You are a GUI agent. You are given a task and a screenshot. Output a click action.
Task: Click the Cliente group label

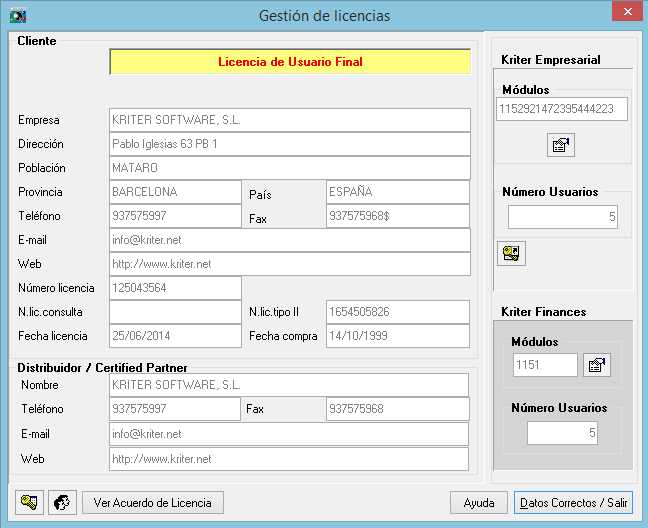37,41
